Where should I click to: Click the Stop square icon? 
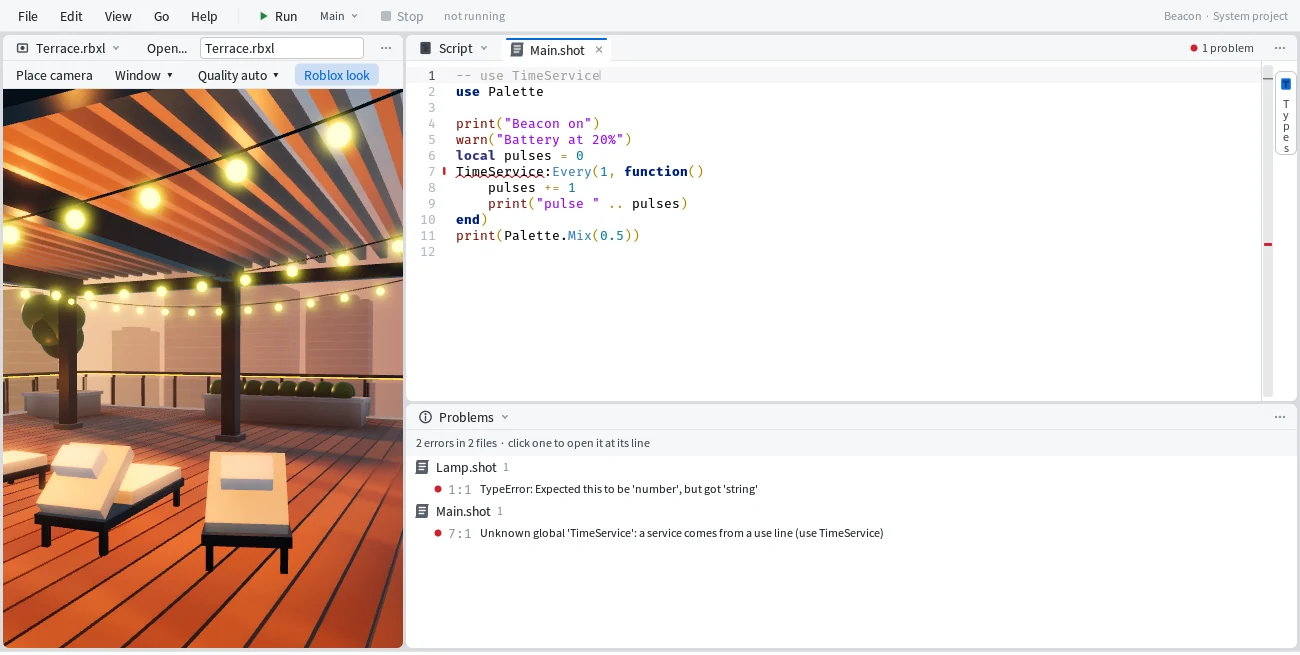pos(386,16)
